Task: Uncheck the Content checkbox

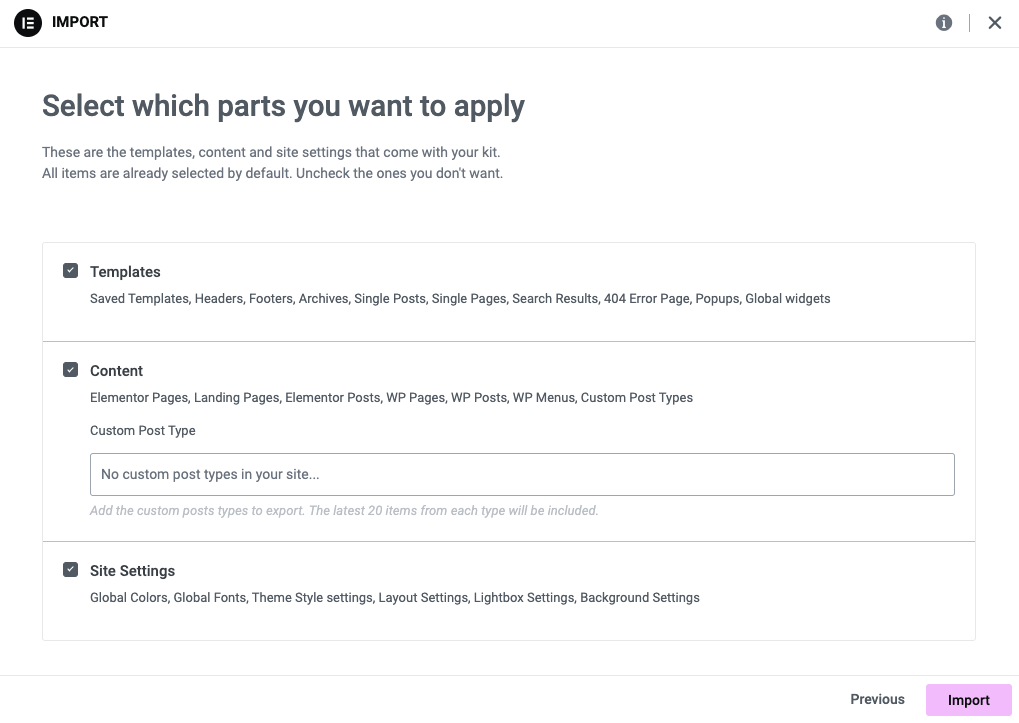Action: pyautogui.click(x=71, y=370)
